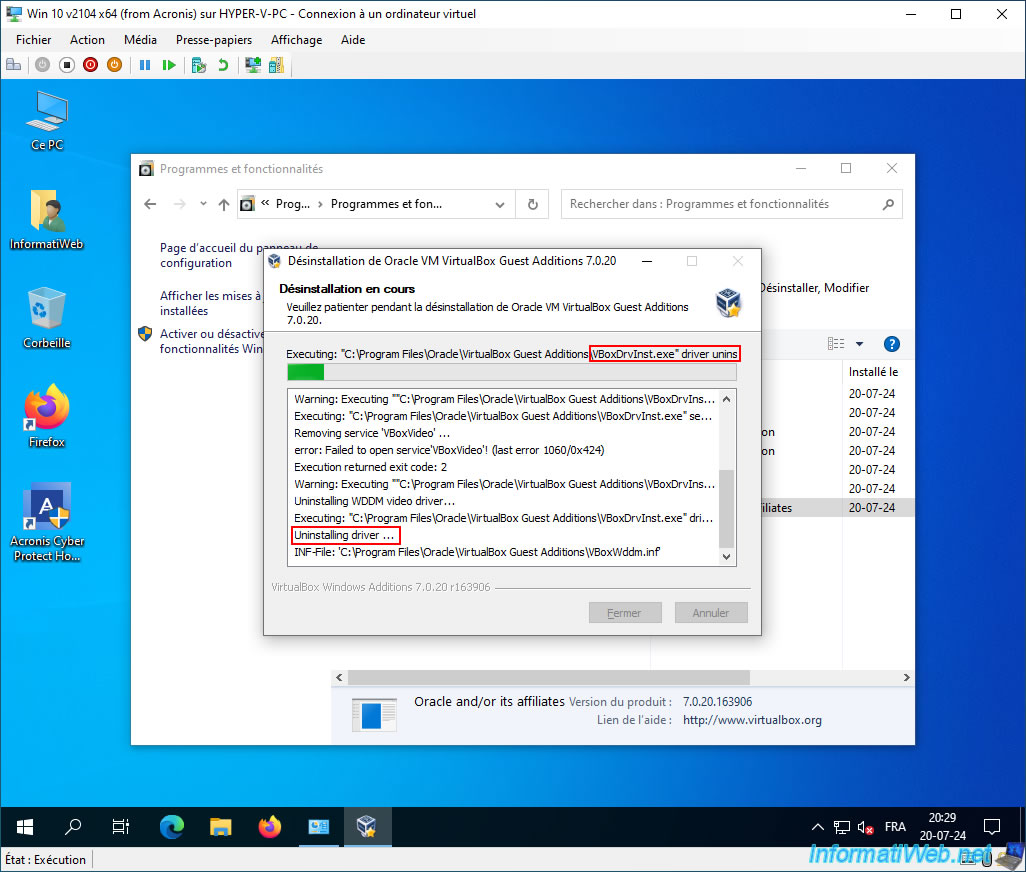This screenshot has width=1026, height=872.
Task: Open the Média menu
Action: click(x=140, y=40)
